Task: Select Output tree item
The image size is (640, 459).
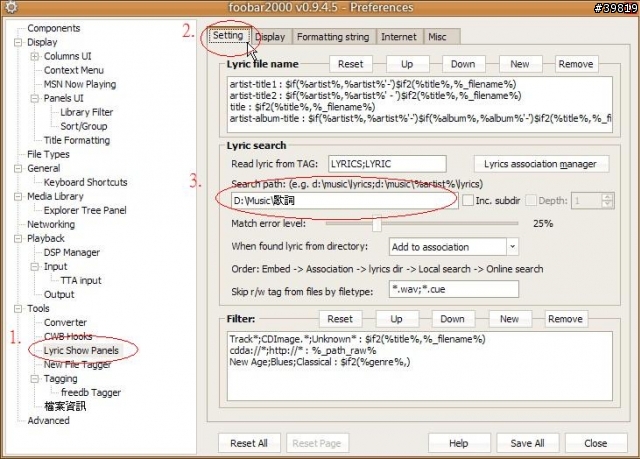Action: 59,295
